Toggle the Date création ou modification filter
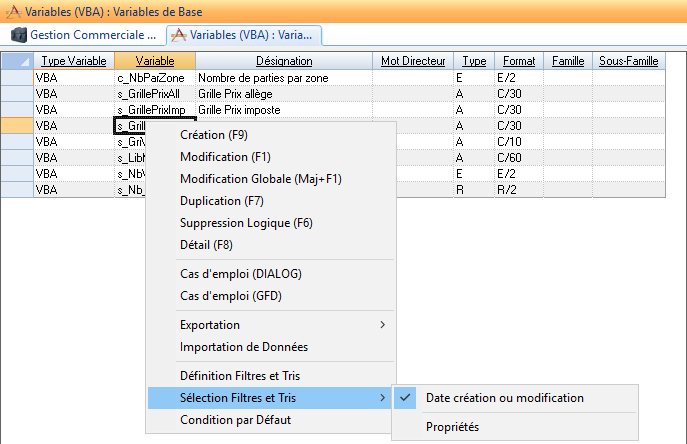The image size is (687, 444). [504, 398]
